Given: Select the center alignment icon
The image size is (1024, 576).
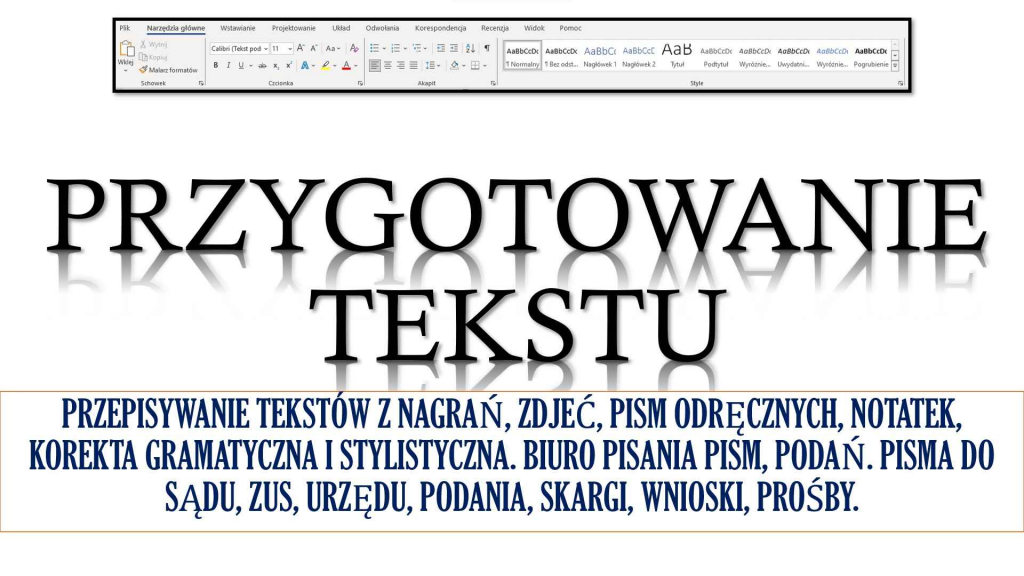Looking at the screenshot, I should (x=387, y=64).
